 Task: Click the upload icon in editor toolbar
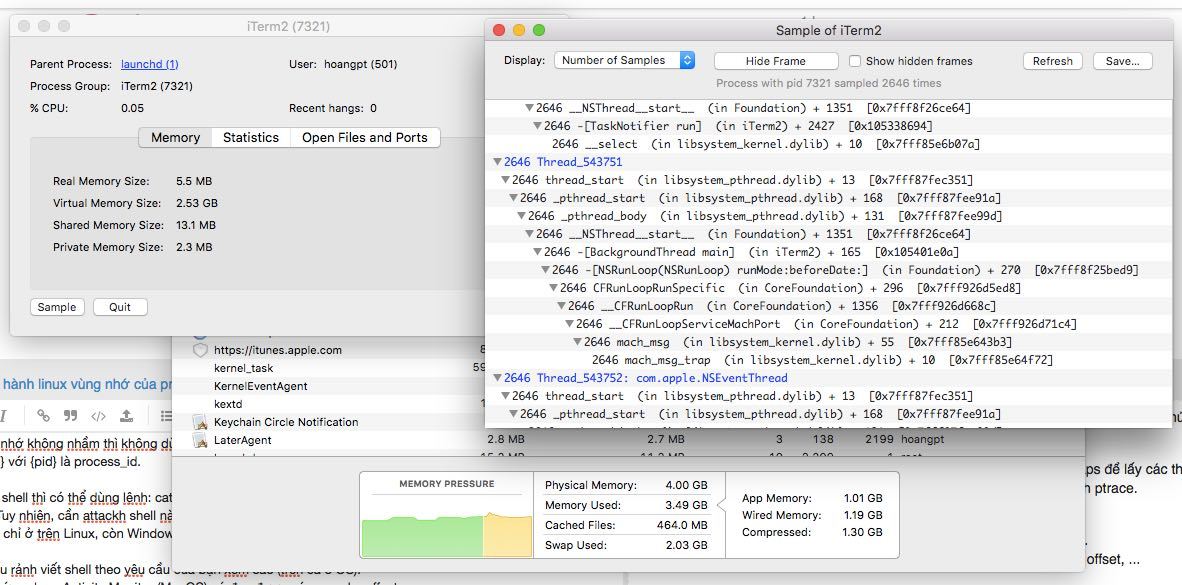[x=126, y=416]
